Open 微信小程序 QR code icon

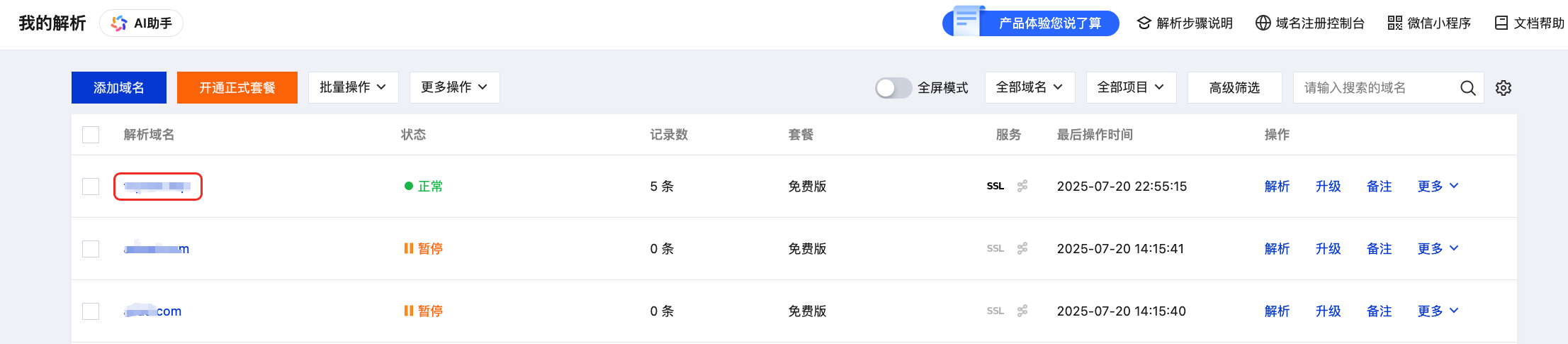pos(1394,23)
